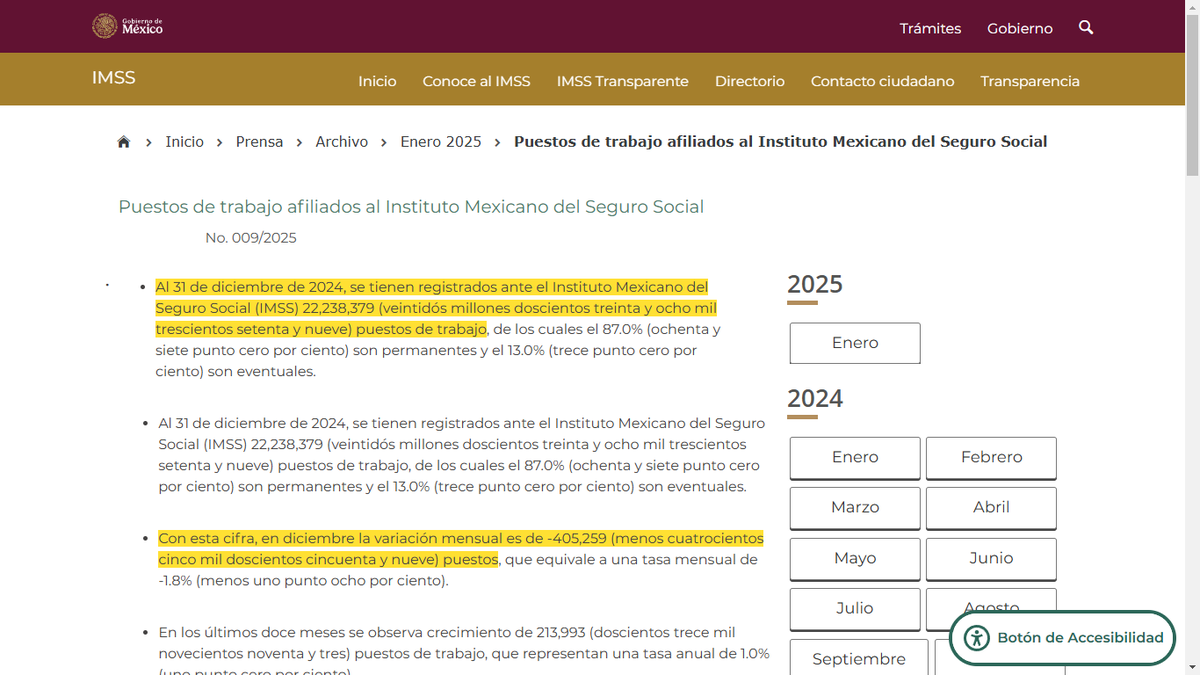Click bold breadcrumb current page title

[781, 142]
